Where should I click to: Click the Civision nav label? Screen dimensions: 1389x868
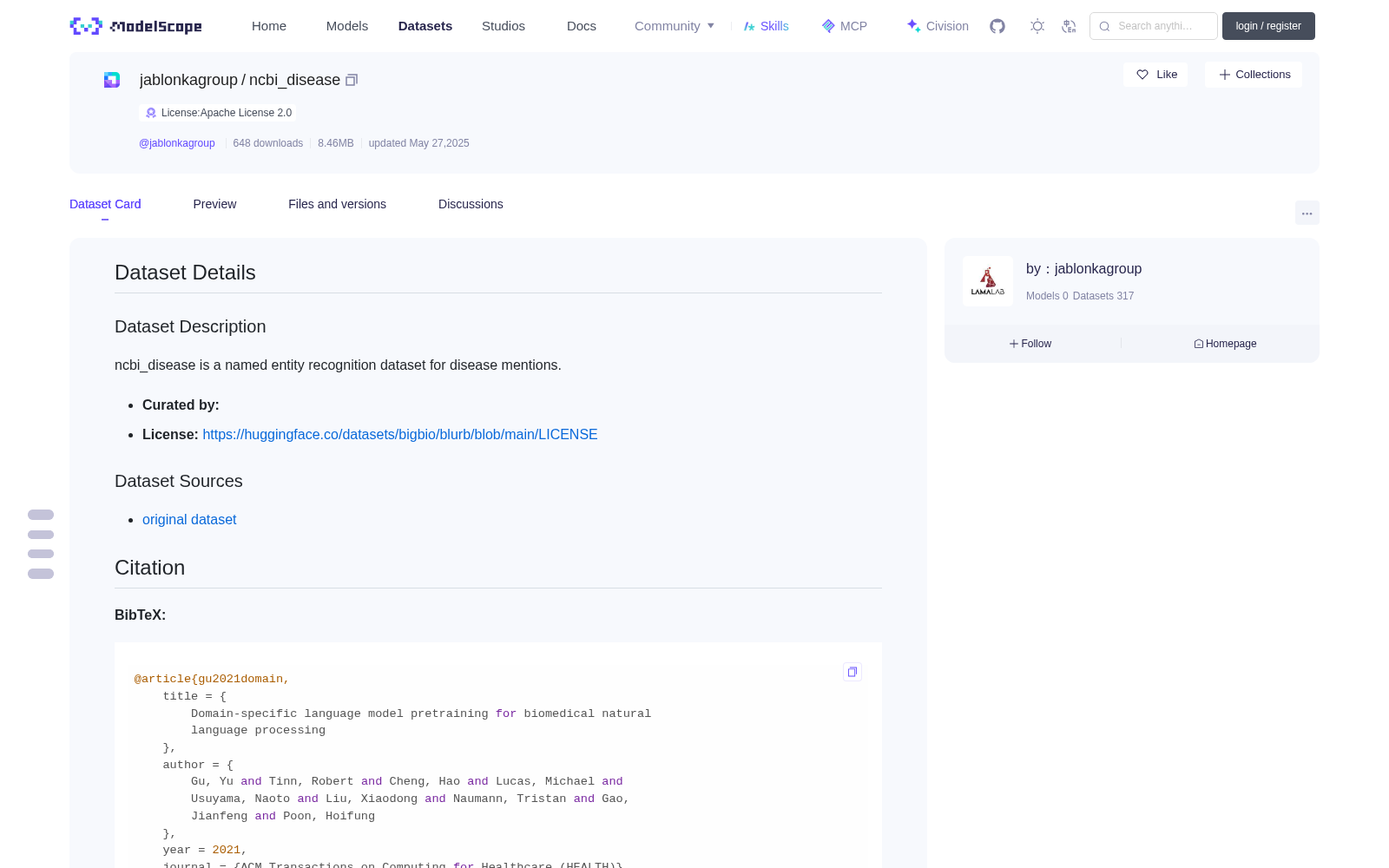pyautogui.click(x=947, y=26)
